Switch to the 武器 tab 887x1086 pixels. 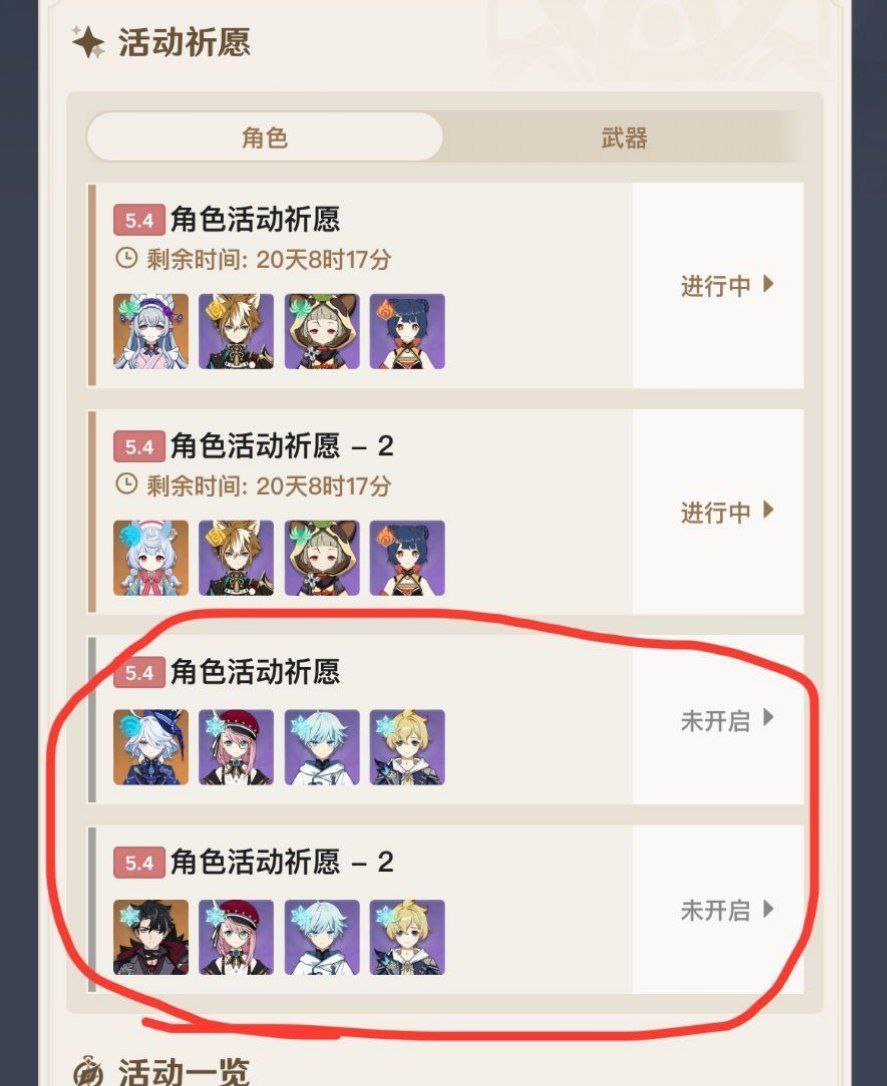623,138
